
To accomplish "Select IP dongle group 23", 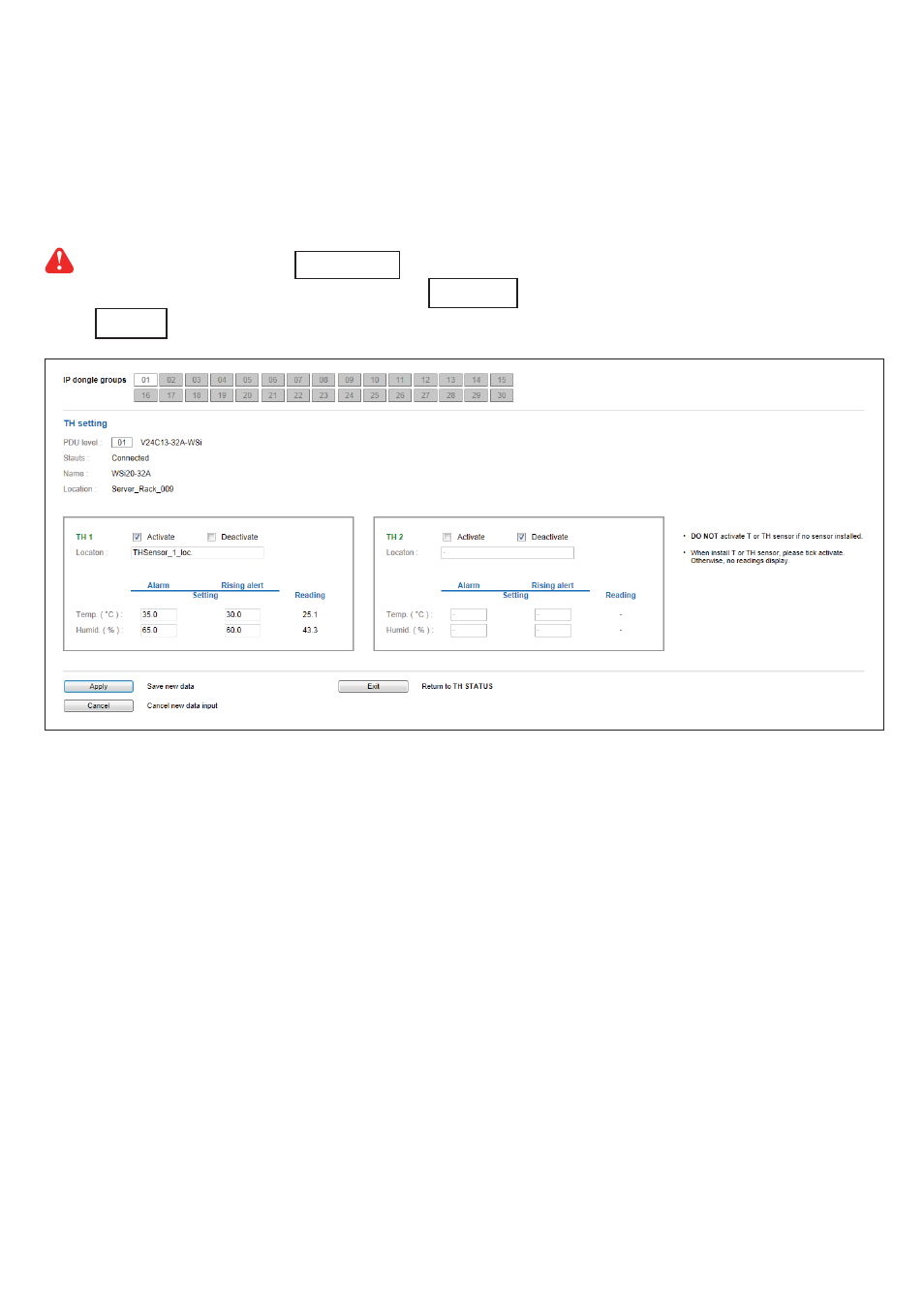I will click(x=323, y=395).
